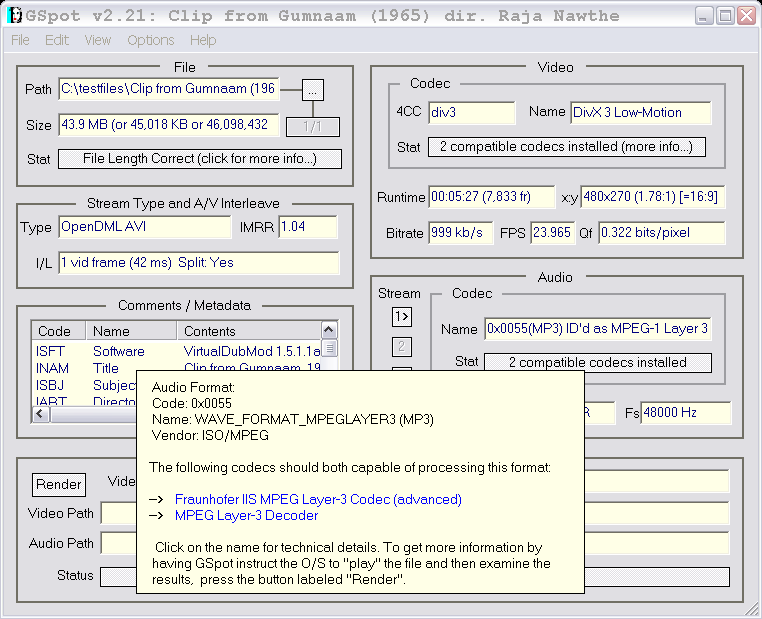Click the audio codec Name field
The height and width of the screenshot is (619, 762).
(x=598, y=329)
